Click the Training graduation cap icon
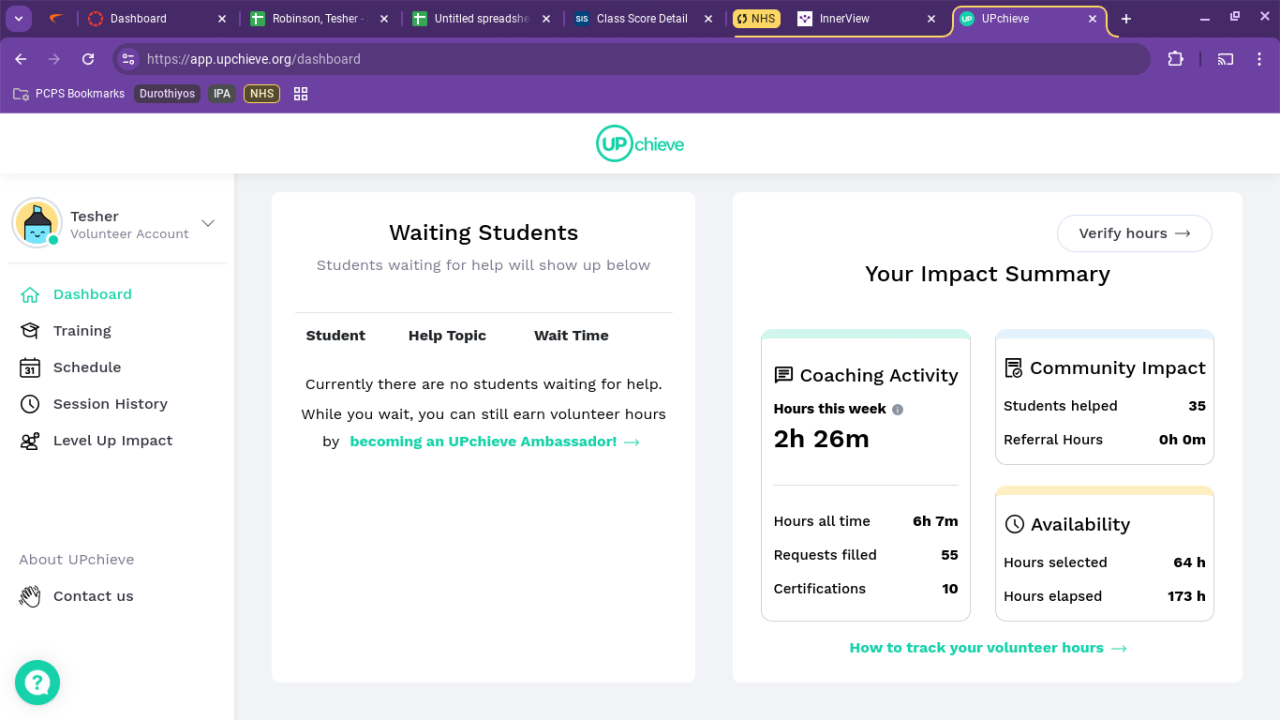The image size is (1280, 720). point(30,331)
